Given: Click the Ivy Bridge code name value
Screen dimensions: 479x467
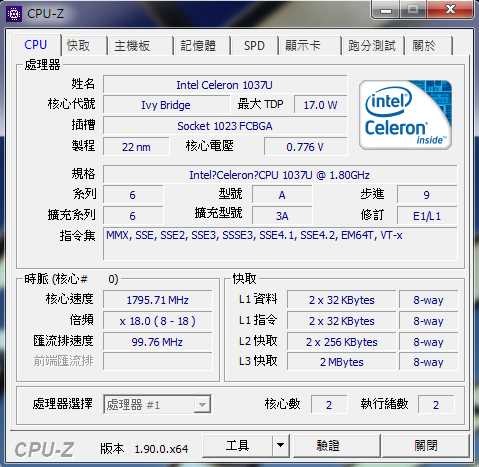Looking at the screenshot, I should (166, 105).
